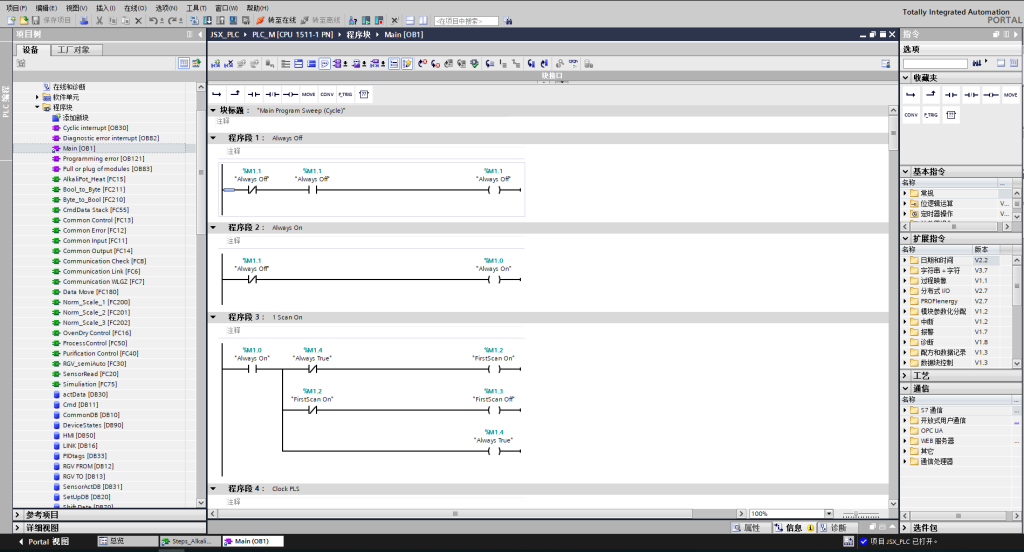Toggle free-form comments in editor toolbar
The image size is (1024, 552).
[x=325, y=64]
